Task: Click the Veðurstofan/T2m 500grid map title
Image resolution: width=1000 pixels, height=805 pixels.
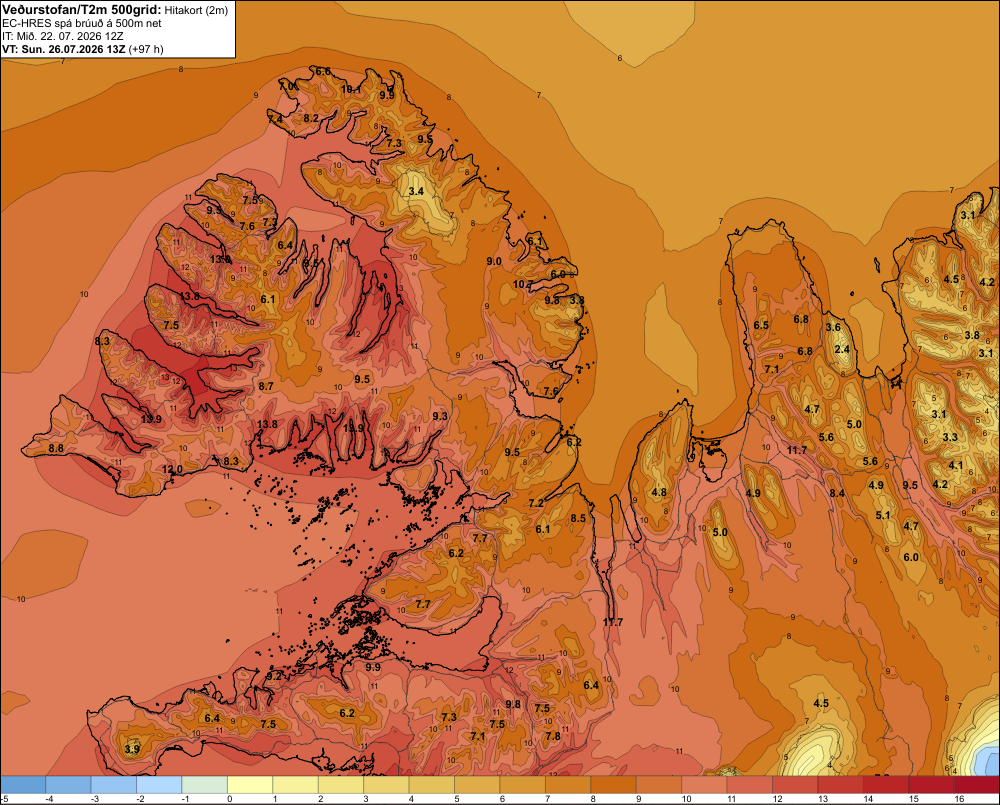Action: 82,9
